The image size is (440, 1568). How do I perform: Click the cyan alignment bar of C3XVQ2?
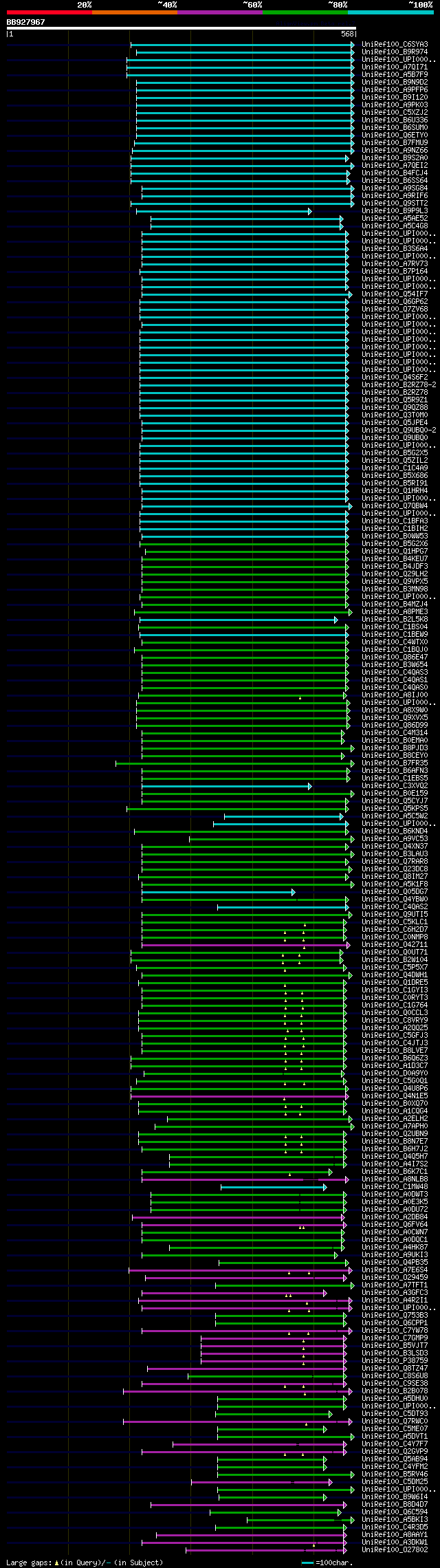[x=227, y=786]
